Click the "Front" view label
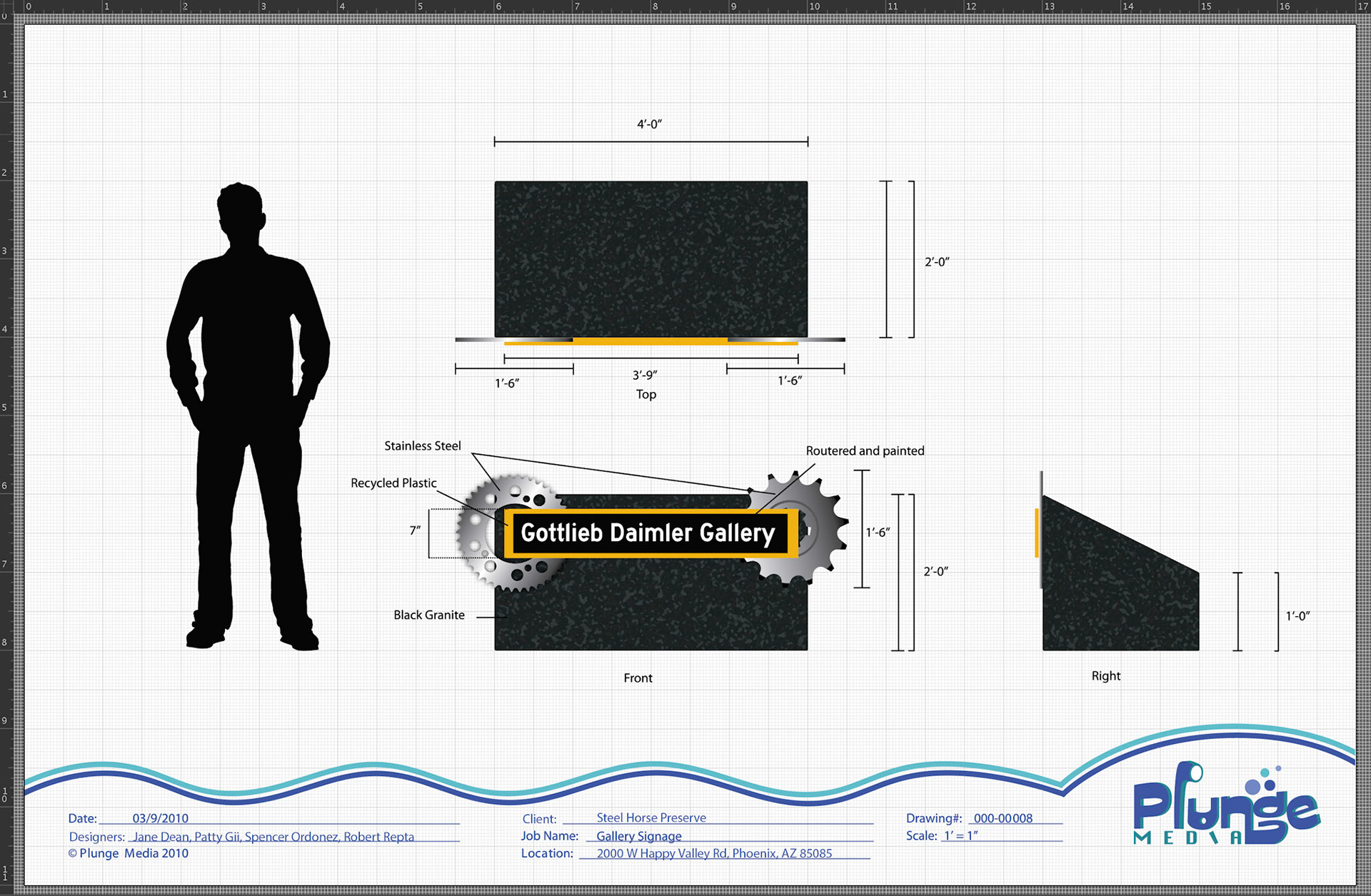Screen dimensions: 1371x896 tap(638, 678)
